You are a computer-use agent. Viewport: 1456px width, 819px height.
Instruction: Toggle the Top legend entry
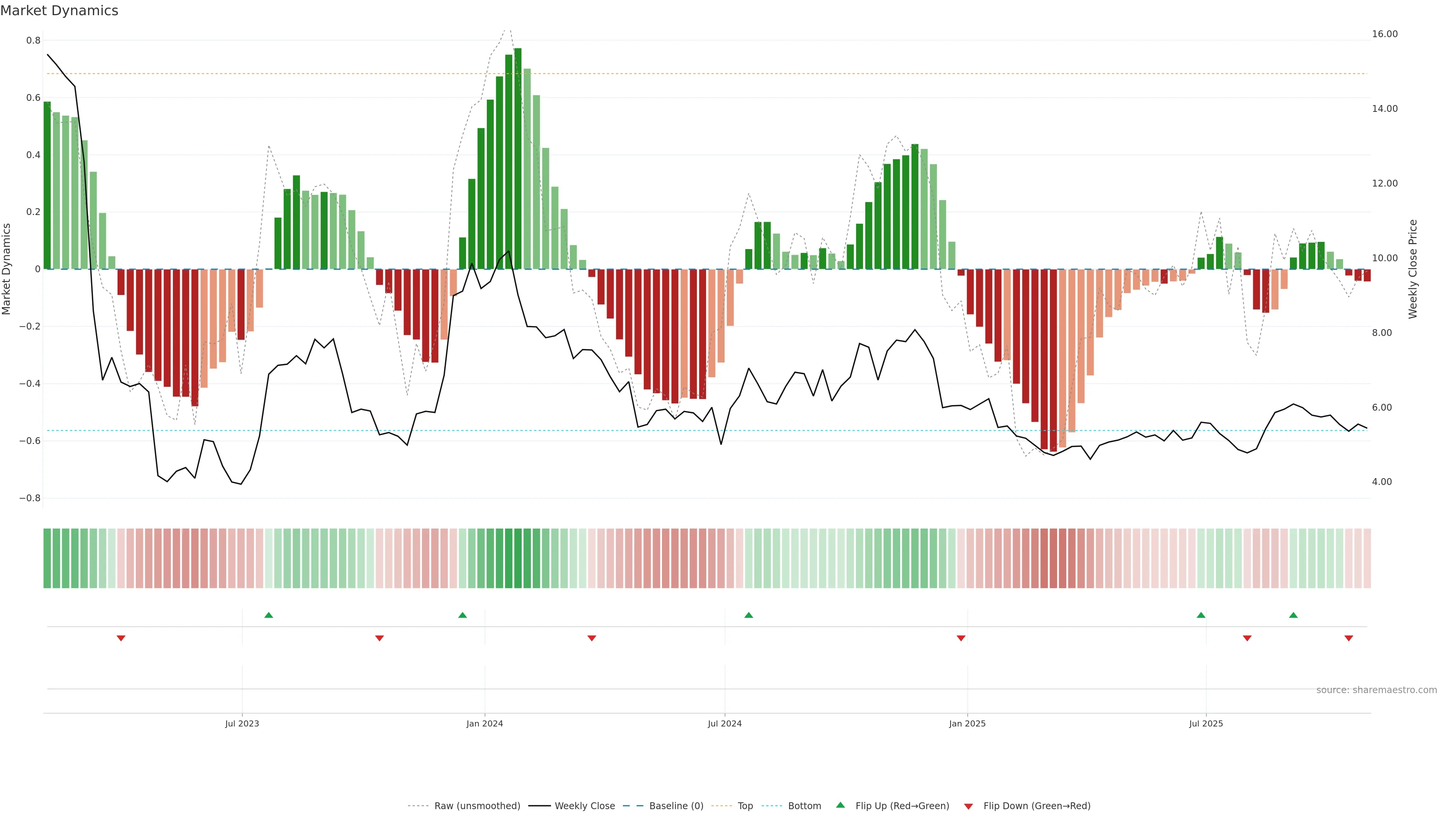745,806
